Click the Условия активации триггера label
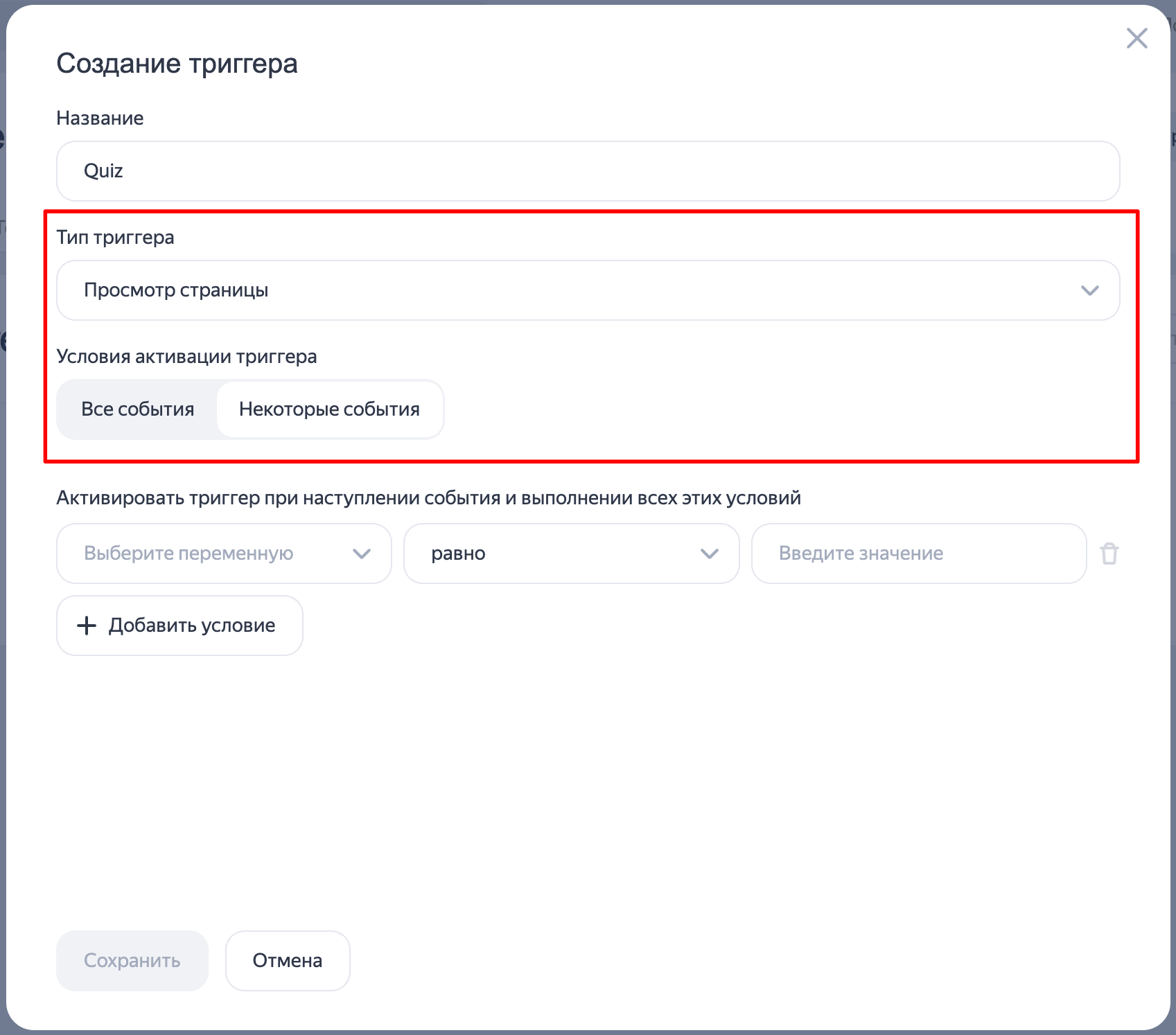The width and height of the screenshot is (1176, 1035). pyautogui.click(x=186, y=357)
